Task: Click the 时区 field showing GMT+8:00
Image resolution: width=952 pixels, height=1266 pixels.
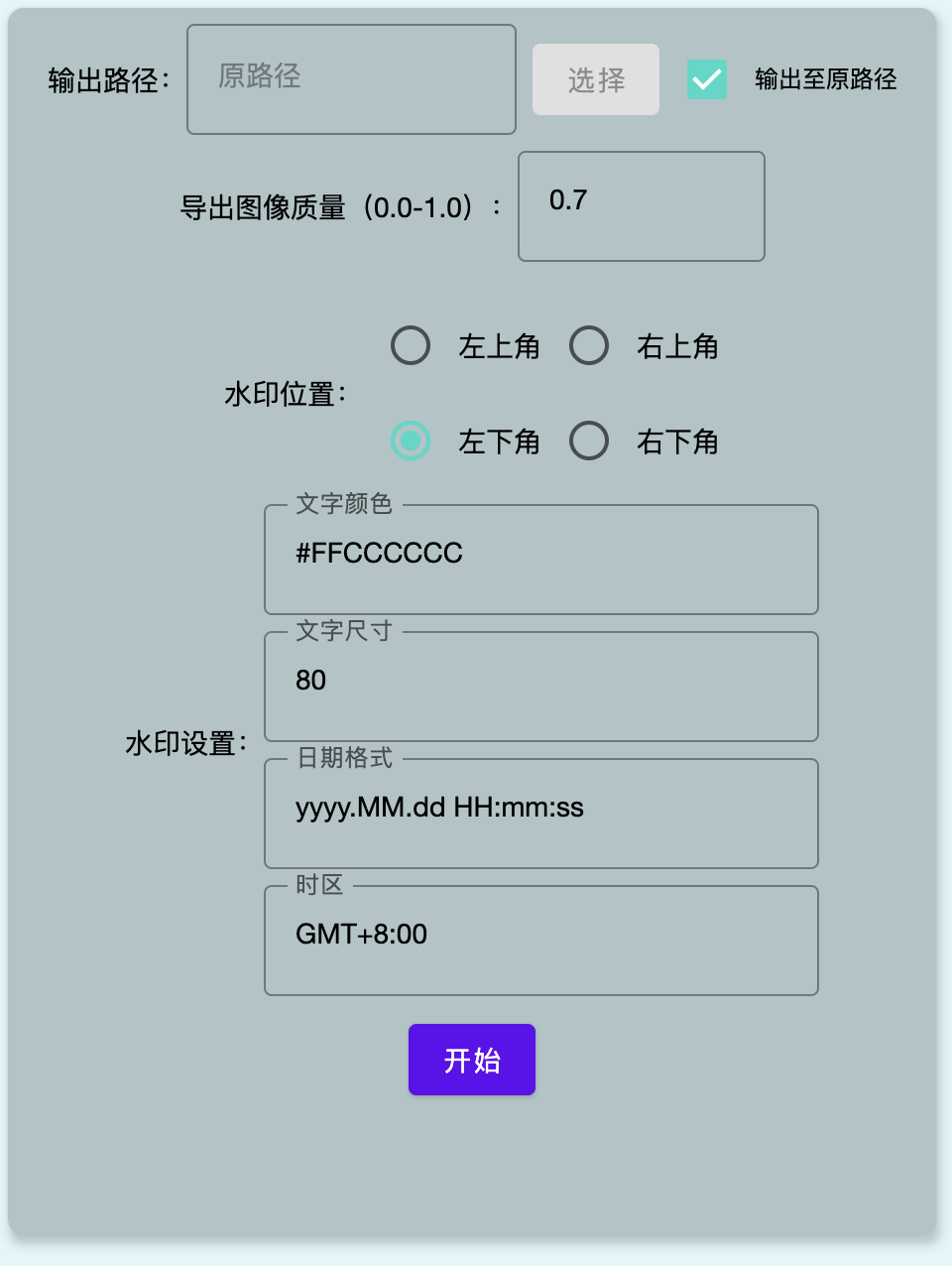Action: [x=541, y=941]
